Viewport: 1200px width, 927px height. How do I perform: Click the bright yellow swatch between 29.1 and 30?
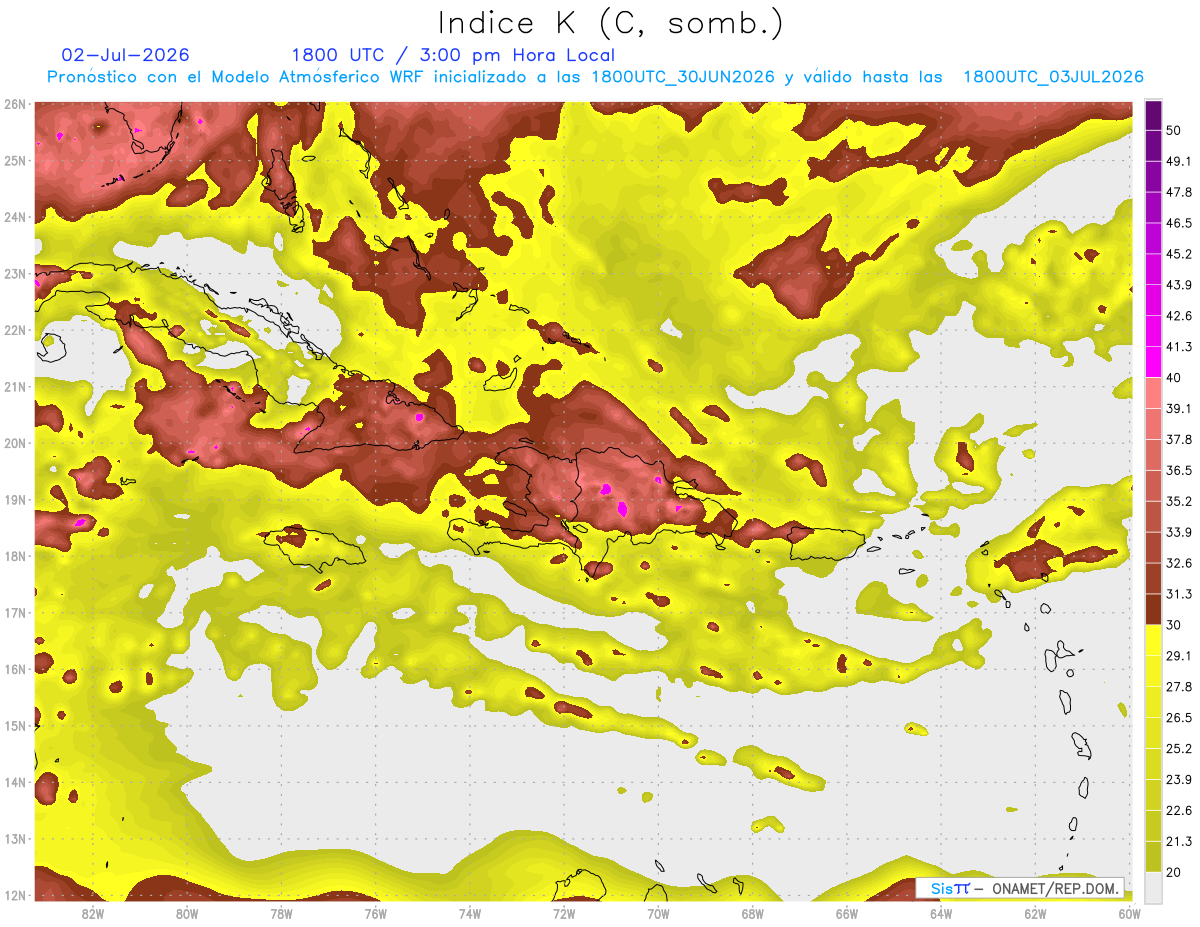click(1153, 640)
